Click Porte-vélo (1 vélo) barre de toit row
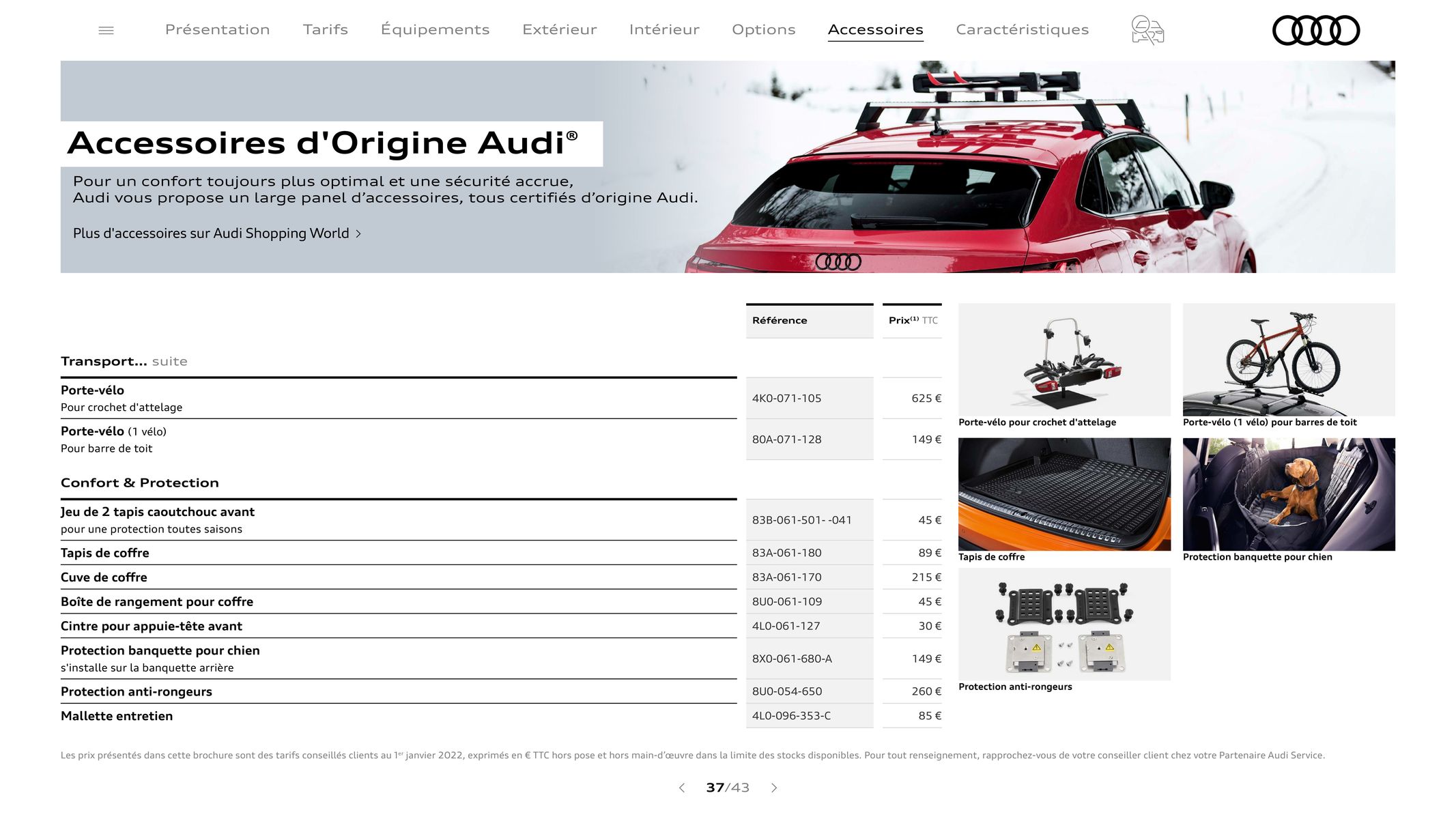The height and width of the screenshot is (819, 1456). (x=399, y=440)
